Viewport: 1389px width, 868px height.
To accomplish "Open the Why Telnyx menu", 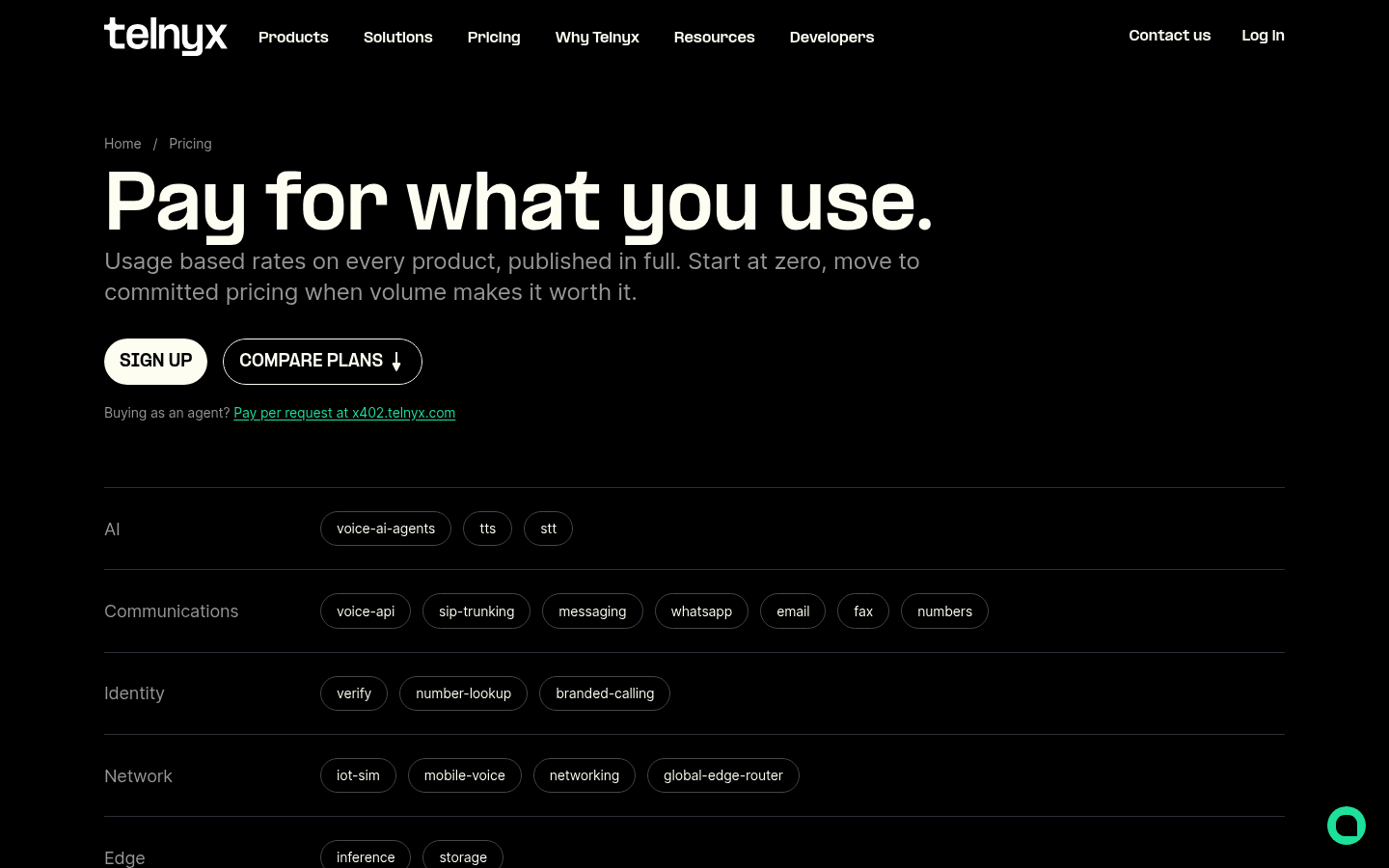I will (x=597, y=37).
